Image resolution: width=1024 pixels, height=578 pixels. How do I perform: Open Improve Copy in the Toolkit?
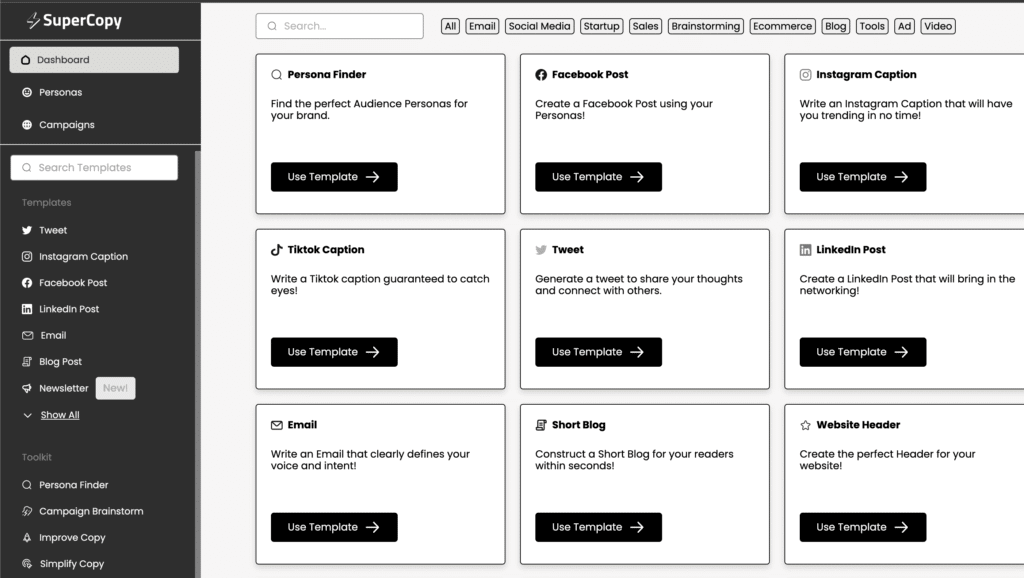click(72, 538)
